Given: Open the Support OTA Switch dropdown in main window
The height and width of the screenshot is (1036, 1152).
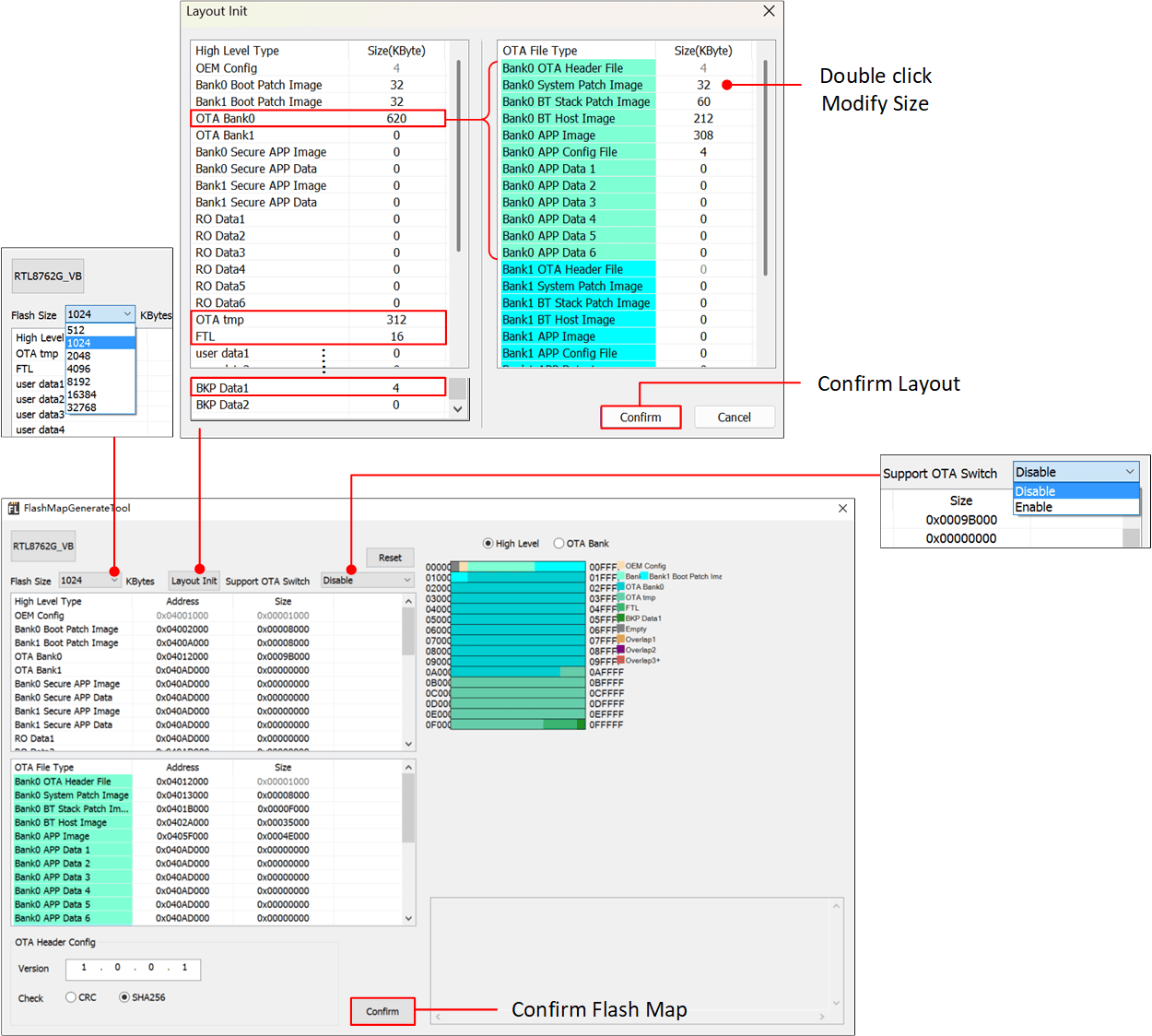Looking at the screenshot, I should click(x=367, y=581).
